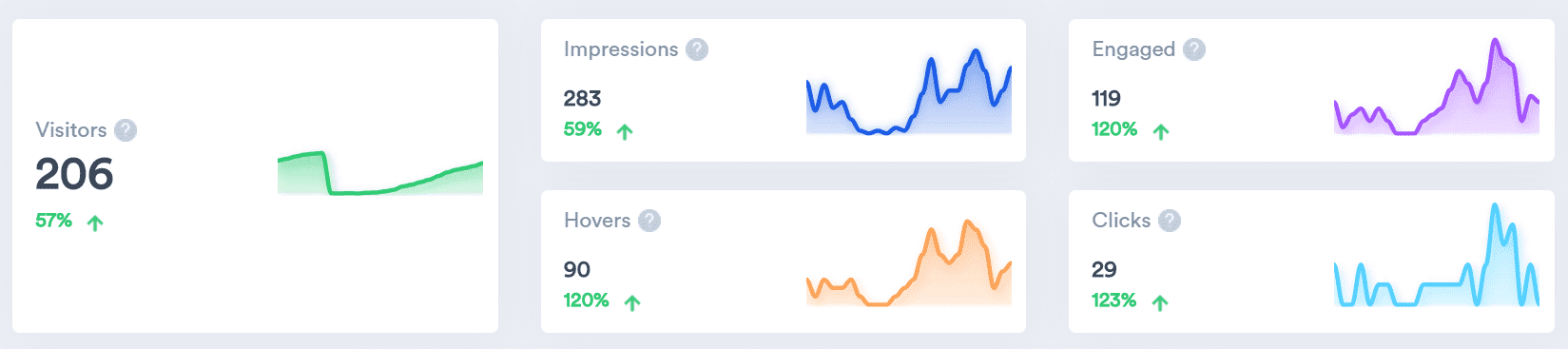Select the blue Impressions sparkline chart
This screenshot has height=349, width=1568.
pos(909,90)
